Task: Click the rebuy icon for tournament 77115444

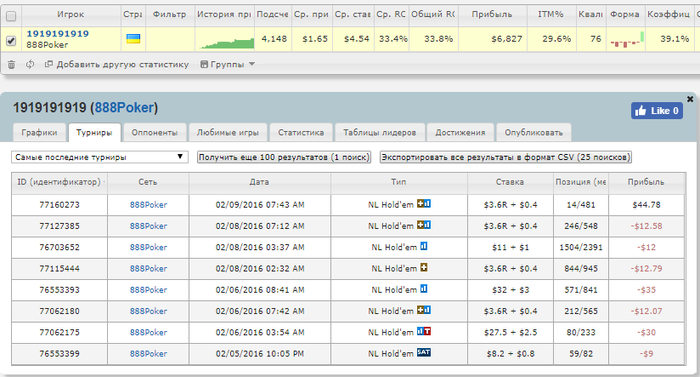Action: click(x=424, y=268)
